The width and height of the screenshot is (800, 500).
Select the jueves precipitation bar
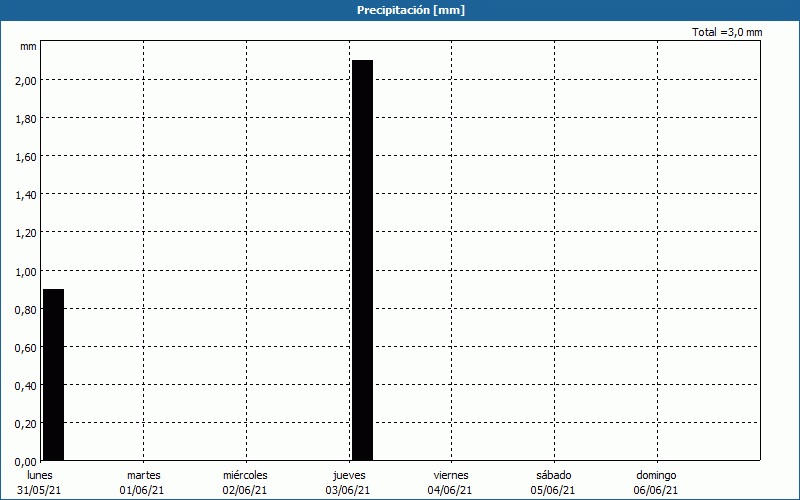pos(362,260)
